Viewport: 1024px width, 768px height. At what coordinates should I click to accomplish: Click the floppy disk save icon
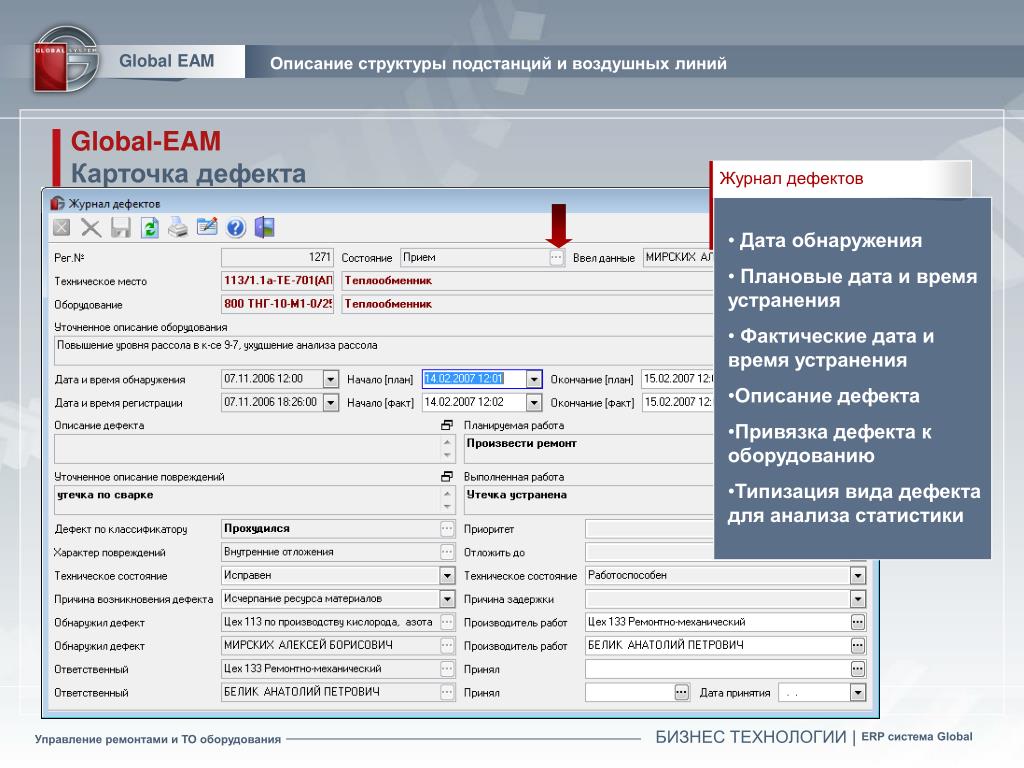coord(121,228)
